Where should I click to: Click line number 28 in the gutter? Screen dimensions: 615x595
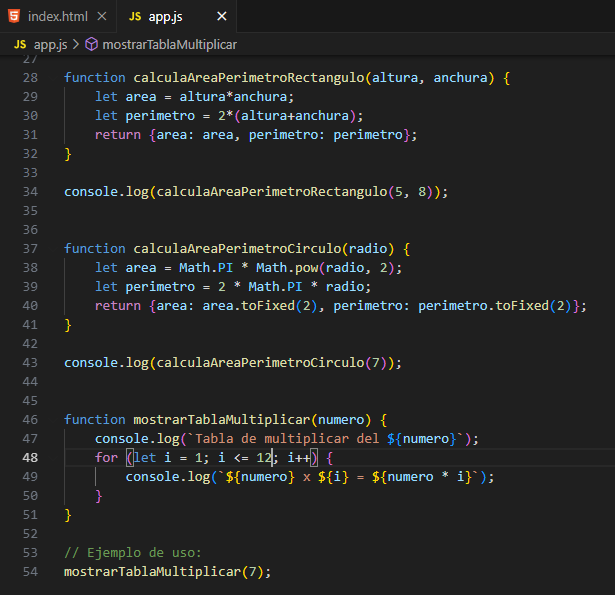click(x=29, y=77)
